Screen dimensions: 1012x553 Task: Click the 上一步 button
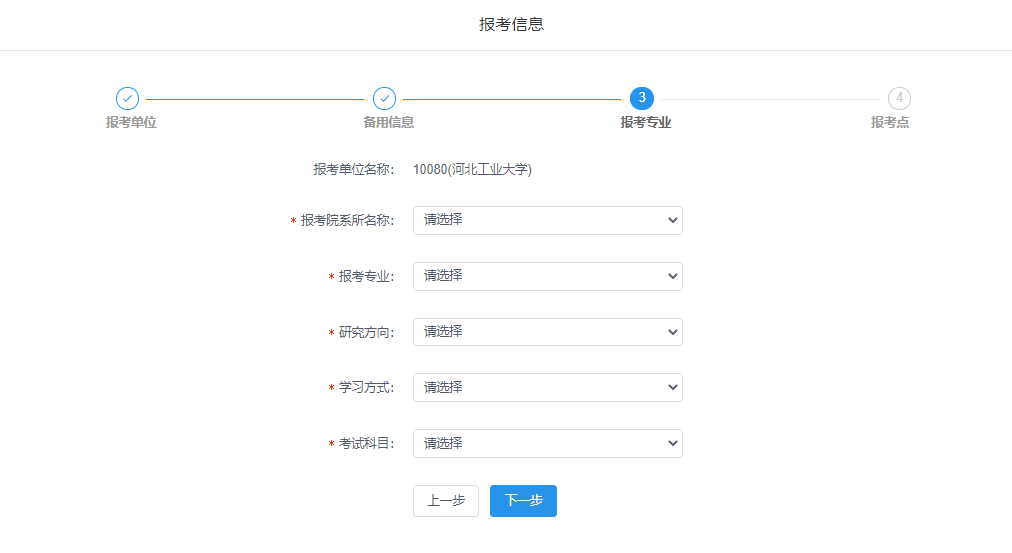(445, 501)
